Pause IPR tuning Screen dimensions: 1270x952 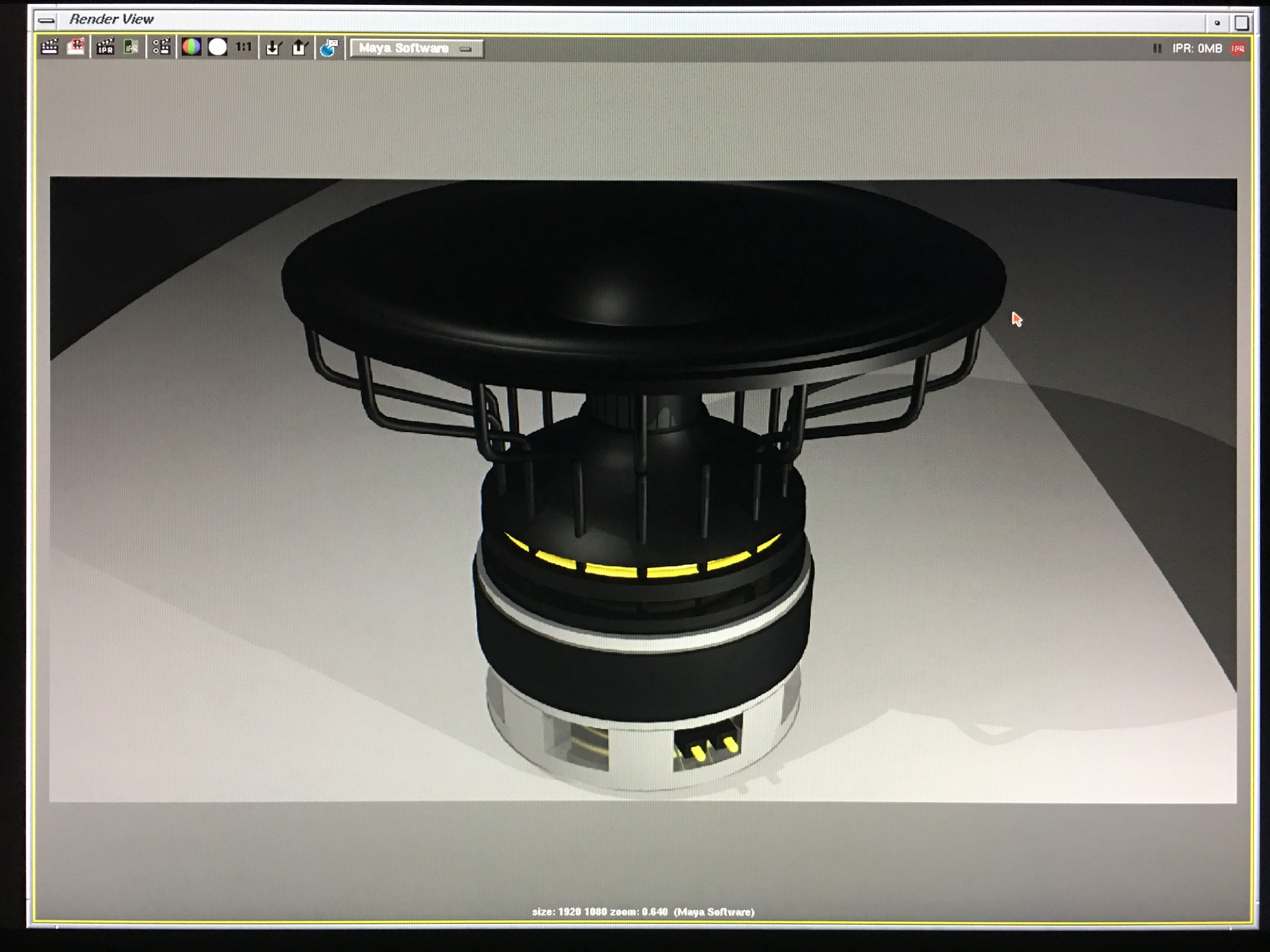1157,49
